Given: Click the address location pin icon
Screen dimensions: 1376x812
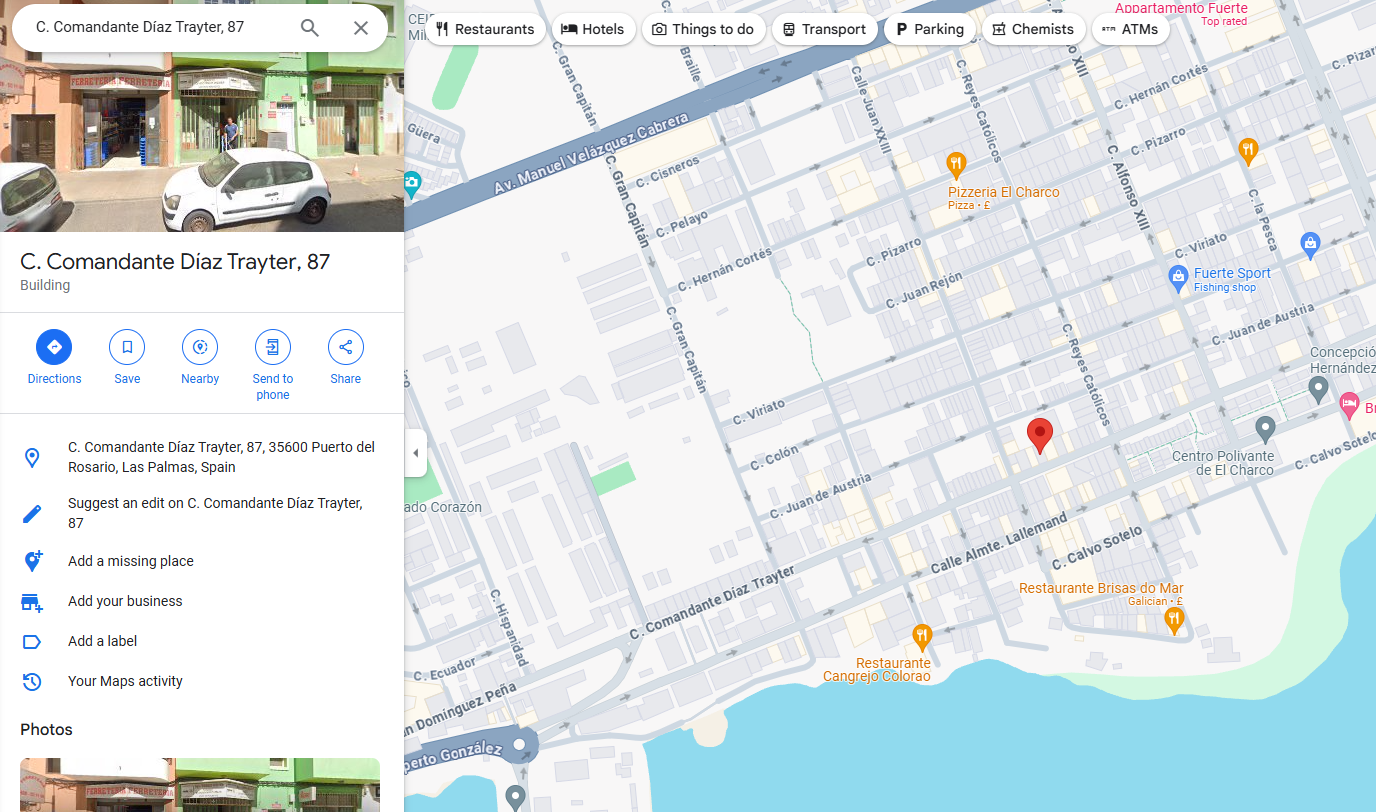Looking at the screenshot, I should coord(32,458).
